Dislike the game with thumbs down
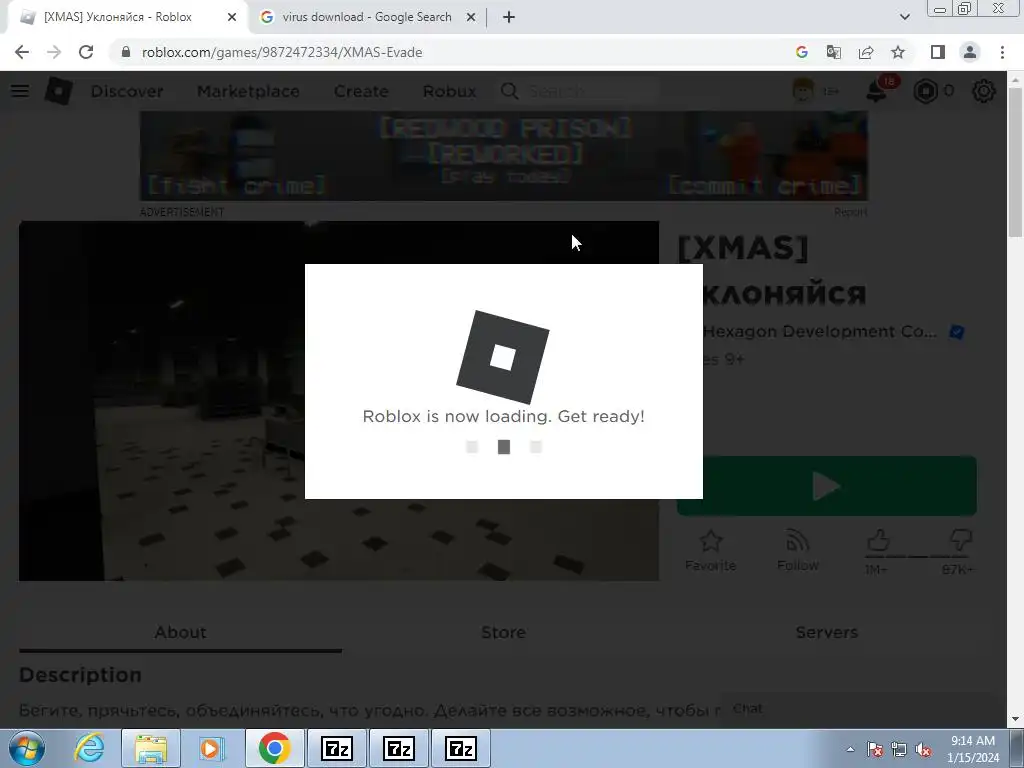 pos(961,541)
